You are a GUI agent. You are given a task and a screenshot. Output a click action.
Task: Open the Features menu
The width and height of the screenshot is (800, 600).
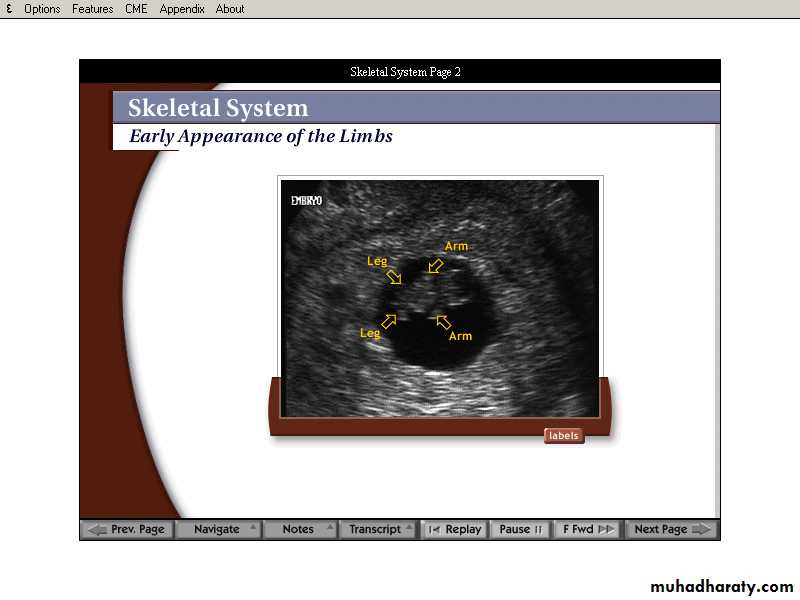[92, 9]
